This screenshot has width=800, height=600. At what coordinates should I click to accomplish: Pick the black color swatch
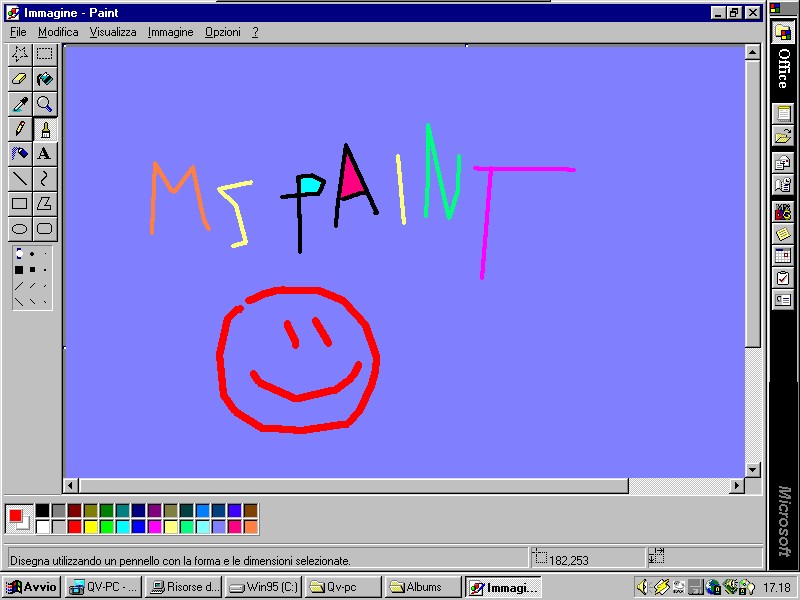click(x=43, y=511)
